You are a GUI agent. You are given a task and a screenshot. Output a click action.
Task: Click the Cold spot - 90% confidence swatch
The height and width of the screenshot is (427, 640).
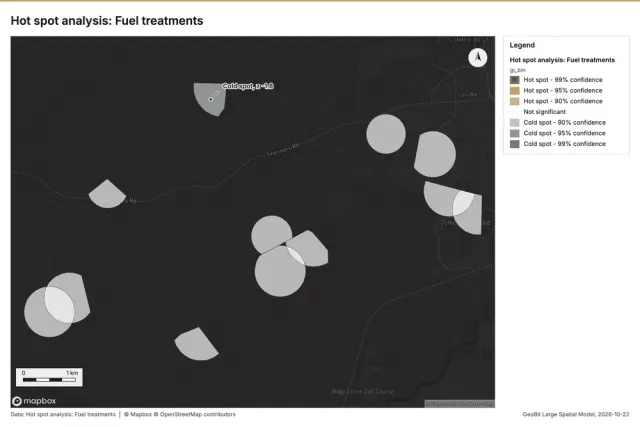click(515, 122)
